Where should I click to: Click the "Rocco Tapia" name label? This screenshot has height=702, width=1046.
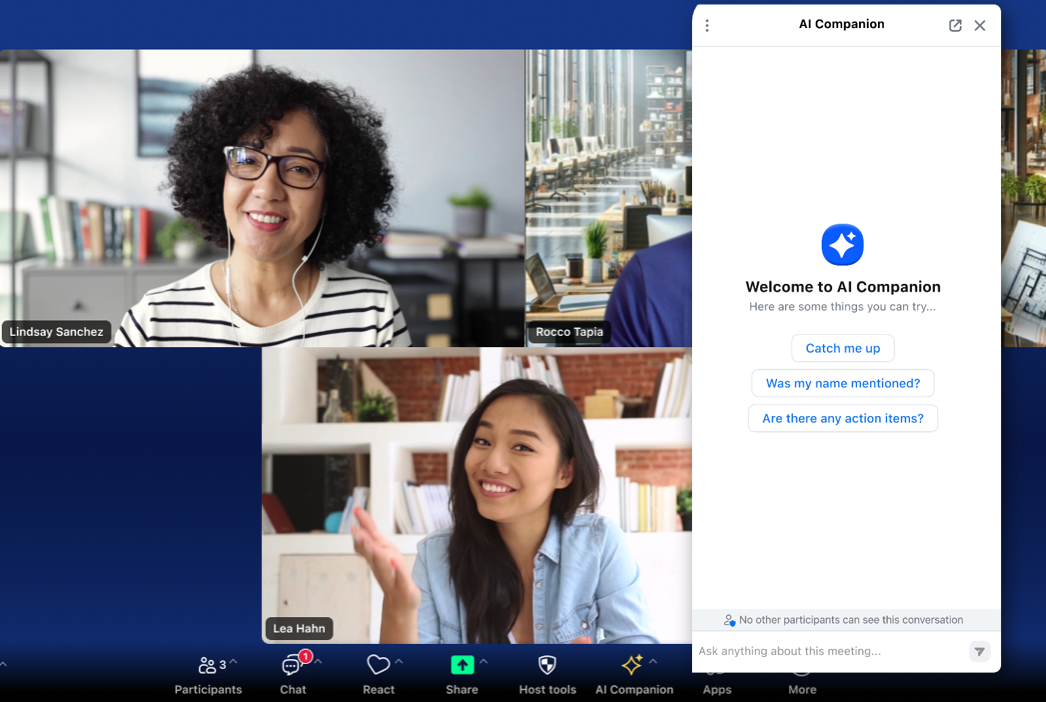(x=569, y=332)
